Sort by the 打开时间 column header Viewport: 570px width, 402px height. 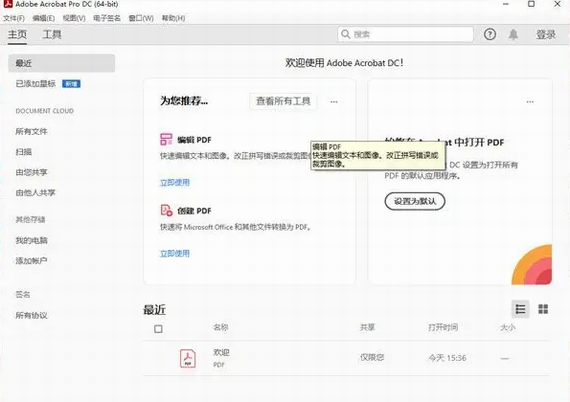point(443,327)
